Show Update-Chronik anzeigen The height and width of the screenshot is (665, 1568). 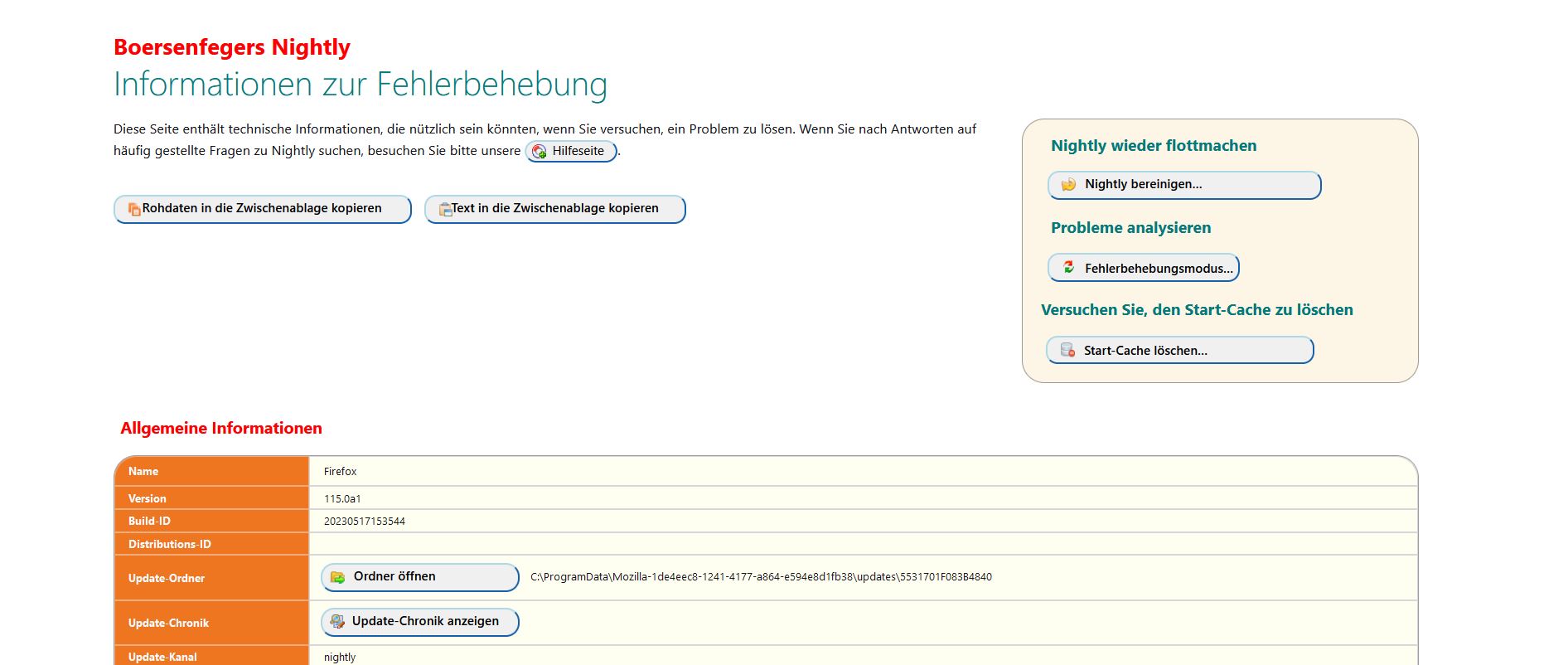[420, 622]
